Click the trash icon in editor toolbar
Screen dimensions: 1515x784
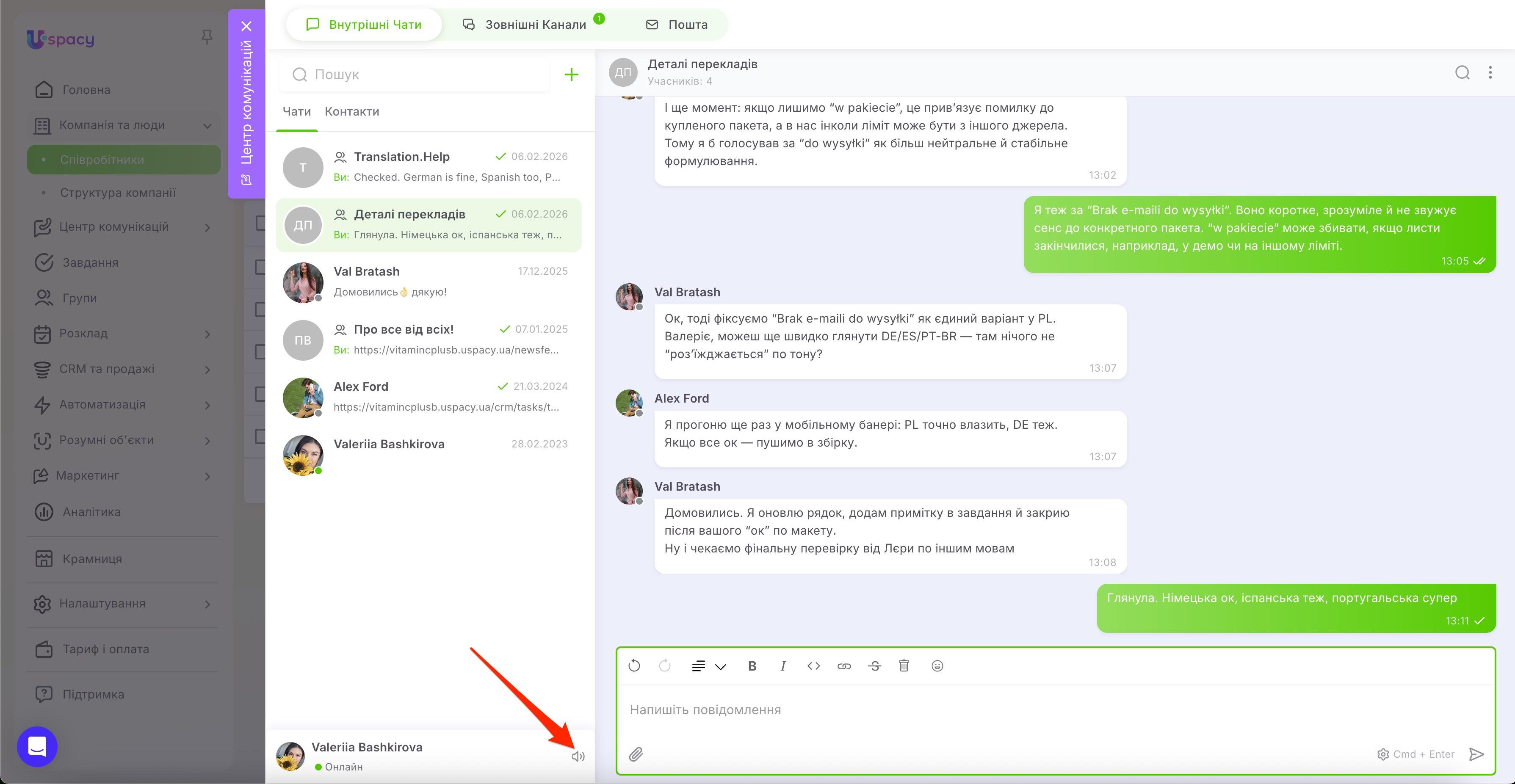[x=904, y=666]
